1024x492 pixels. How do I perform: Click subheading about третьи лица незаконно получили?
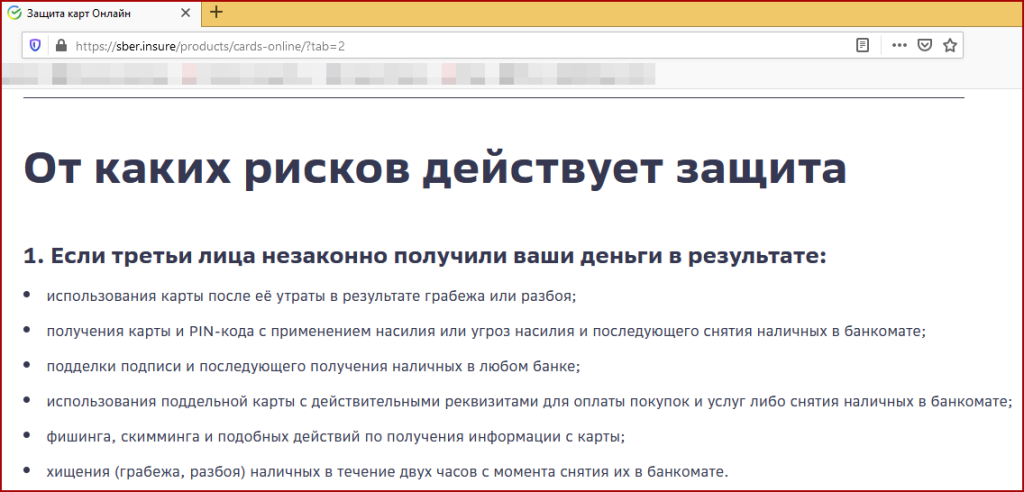425,255
